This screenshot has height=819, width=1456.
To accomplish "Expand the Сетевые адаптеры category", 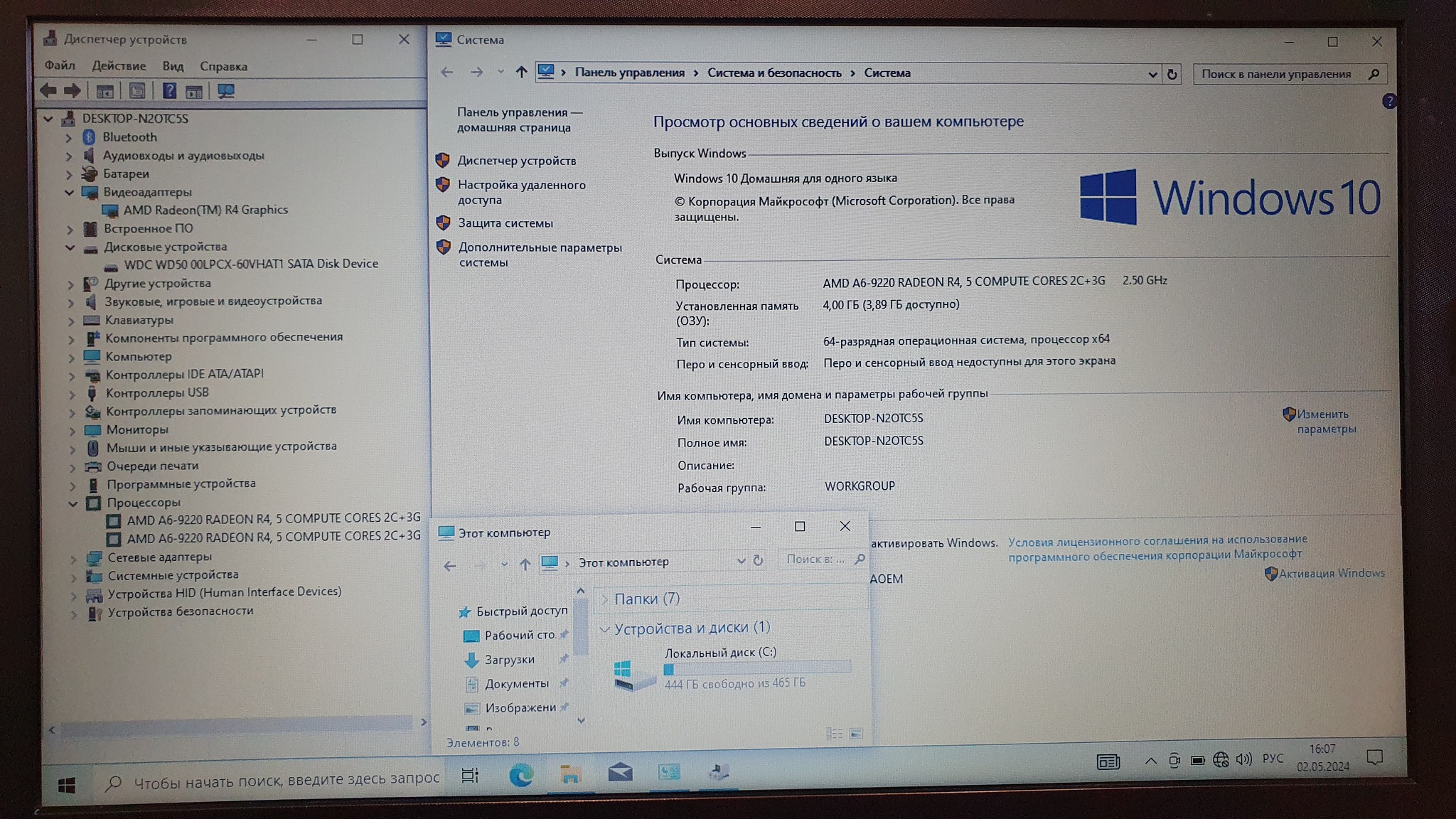I will pyautogui.click(x=73, y=559).
